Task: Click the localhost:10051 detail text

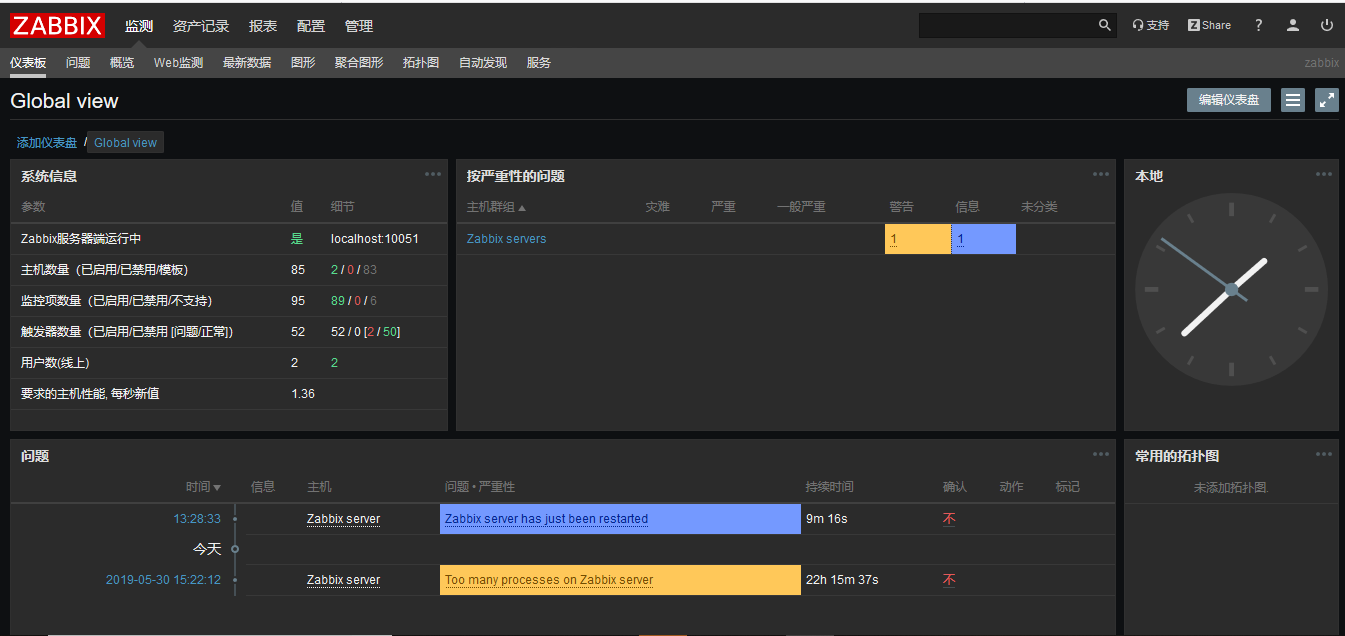Action: click(375, 239)
